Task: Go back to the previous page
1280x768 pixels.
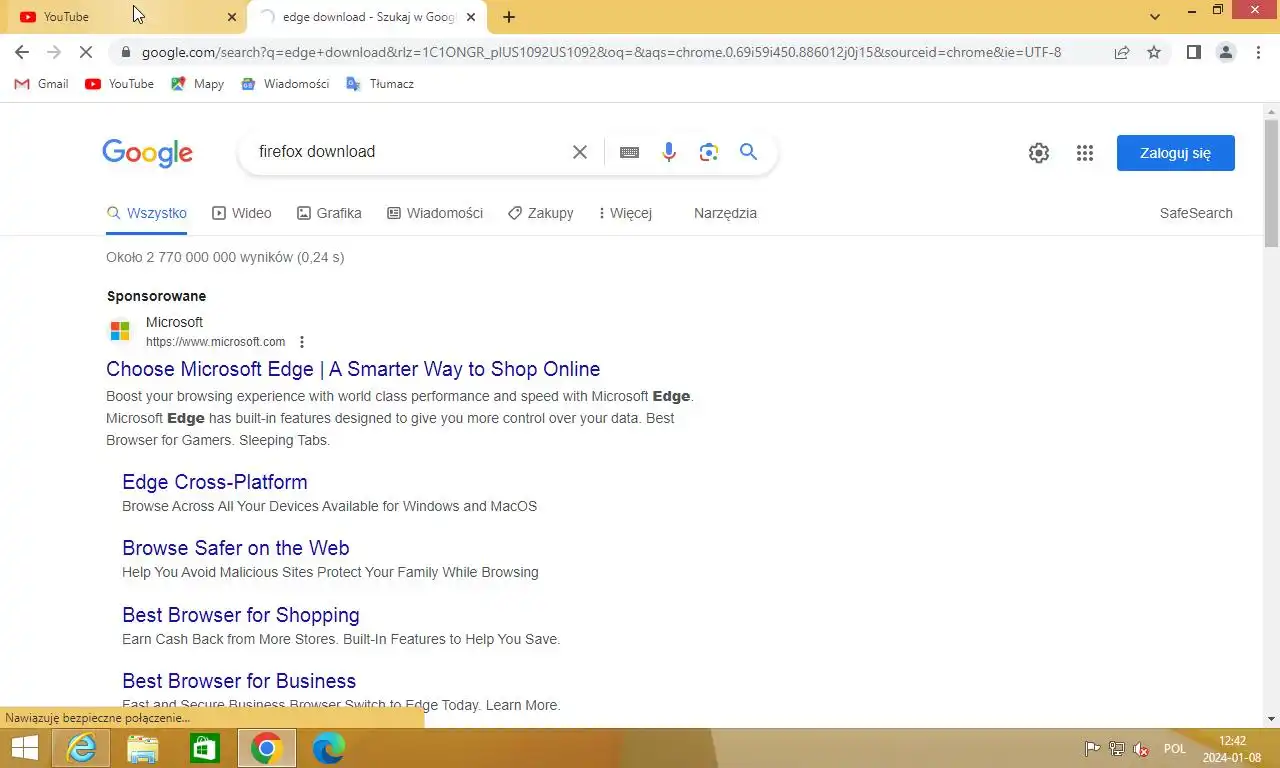Action: pyautogui.click(x=22, y=52)
